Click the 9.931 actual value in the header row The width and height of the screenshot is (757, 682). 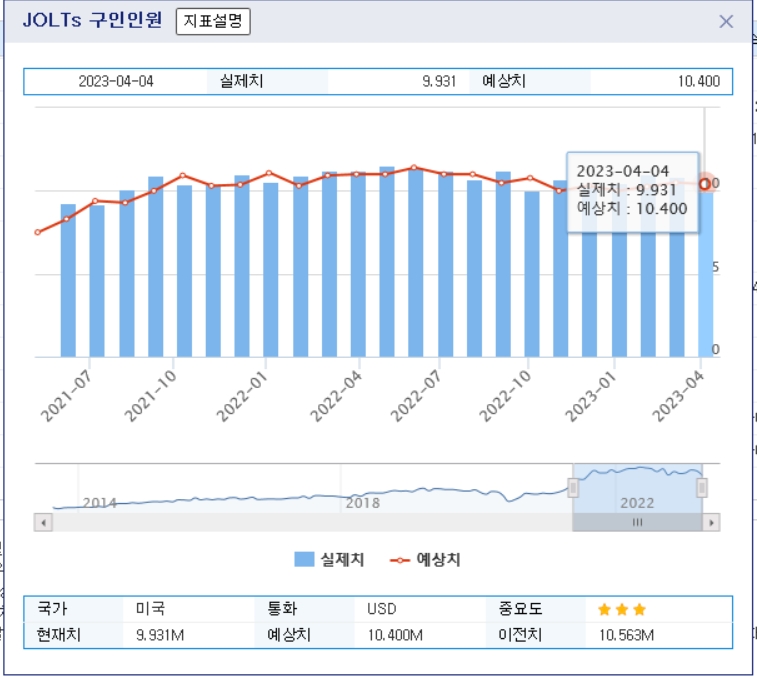pos(439,81)
